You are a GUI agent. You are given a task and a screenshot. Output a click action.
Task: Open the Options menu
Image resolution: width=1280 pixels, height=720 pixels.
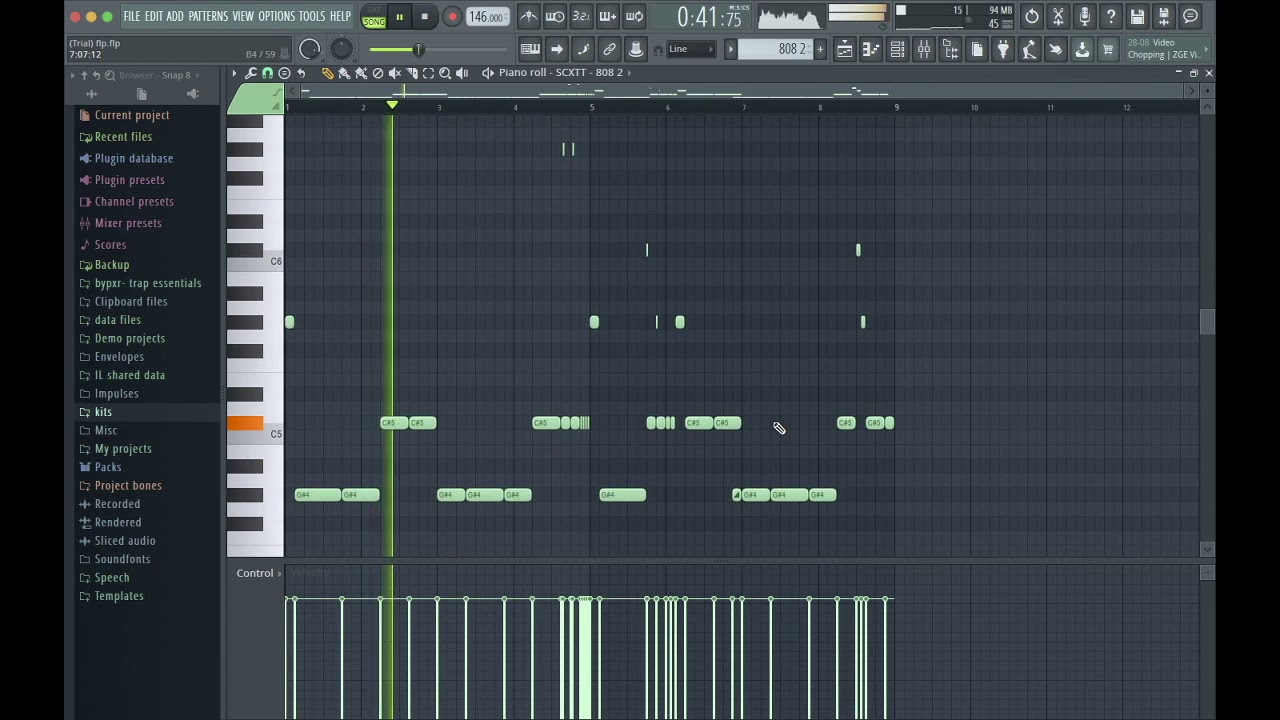277,16
